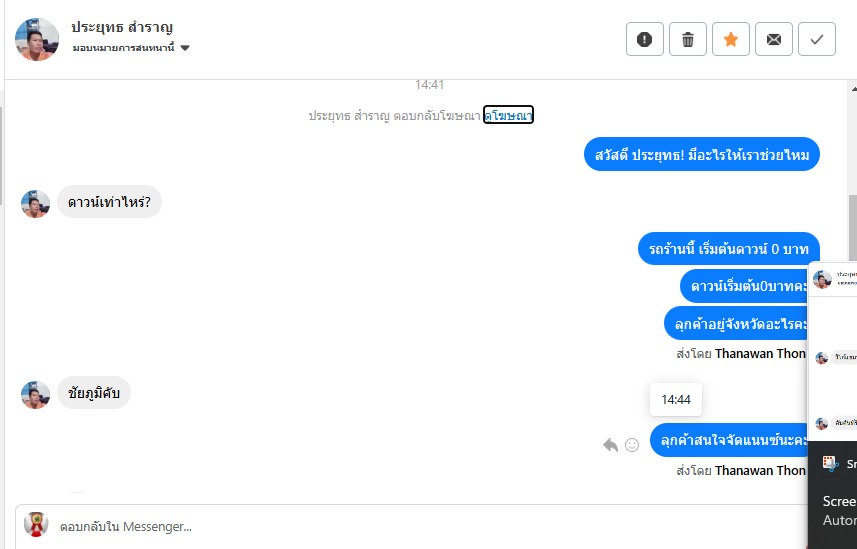Open the ดูโฆษณา ad link

(508, 115)
